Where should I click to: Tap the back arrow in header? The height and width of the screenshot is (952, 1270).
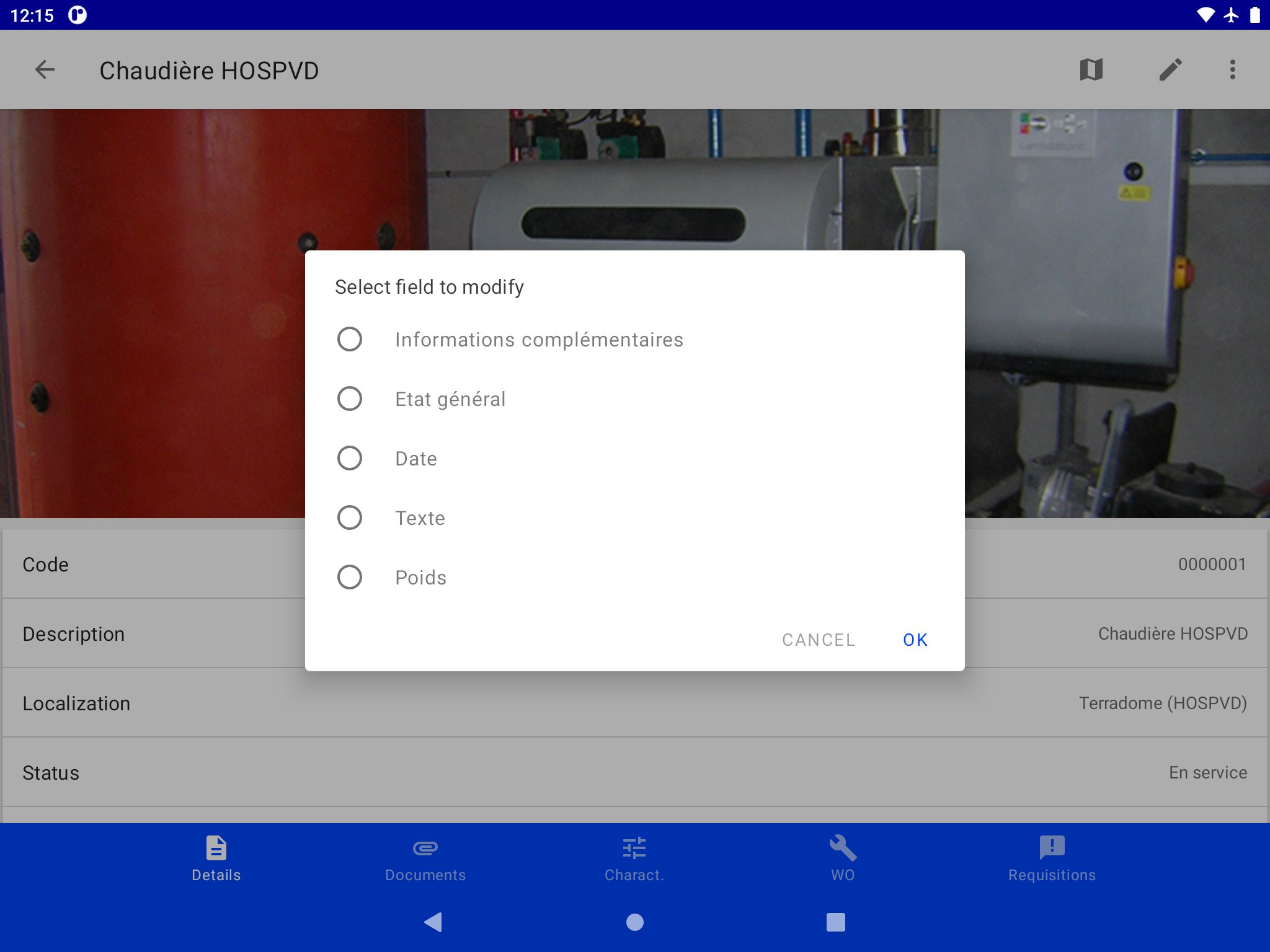(x=45, y=69)
